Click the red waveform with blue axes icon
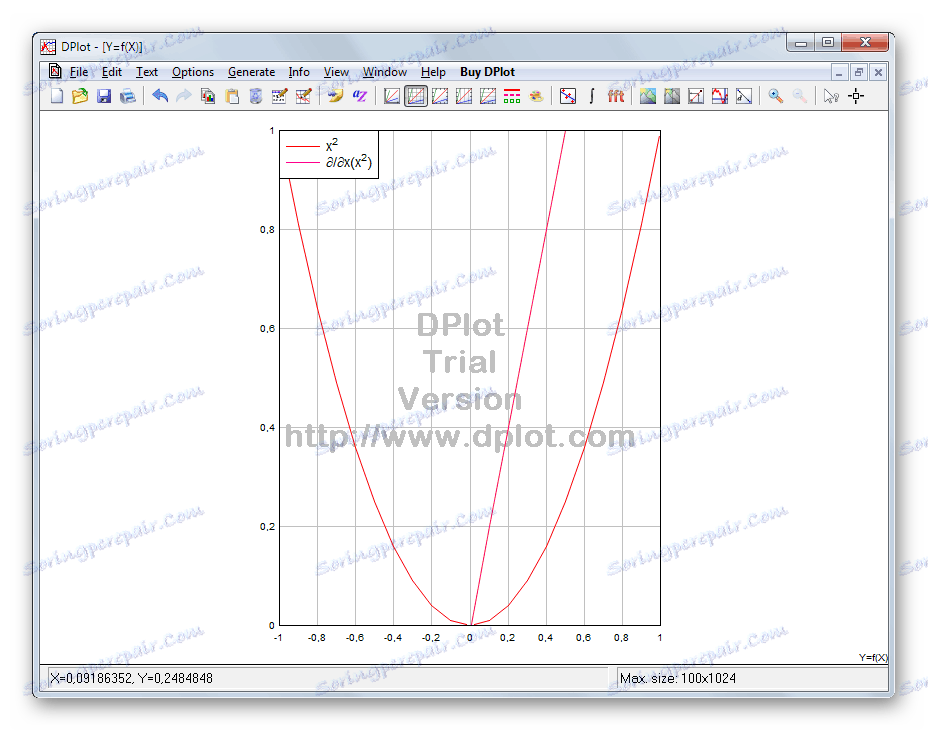This screenshot has width=928, height=731. coord(720,96)
